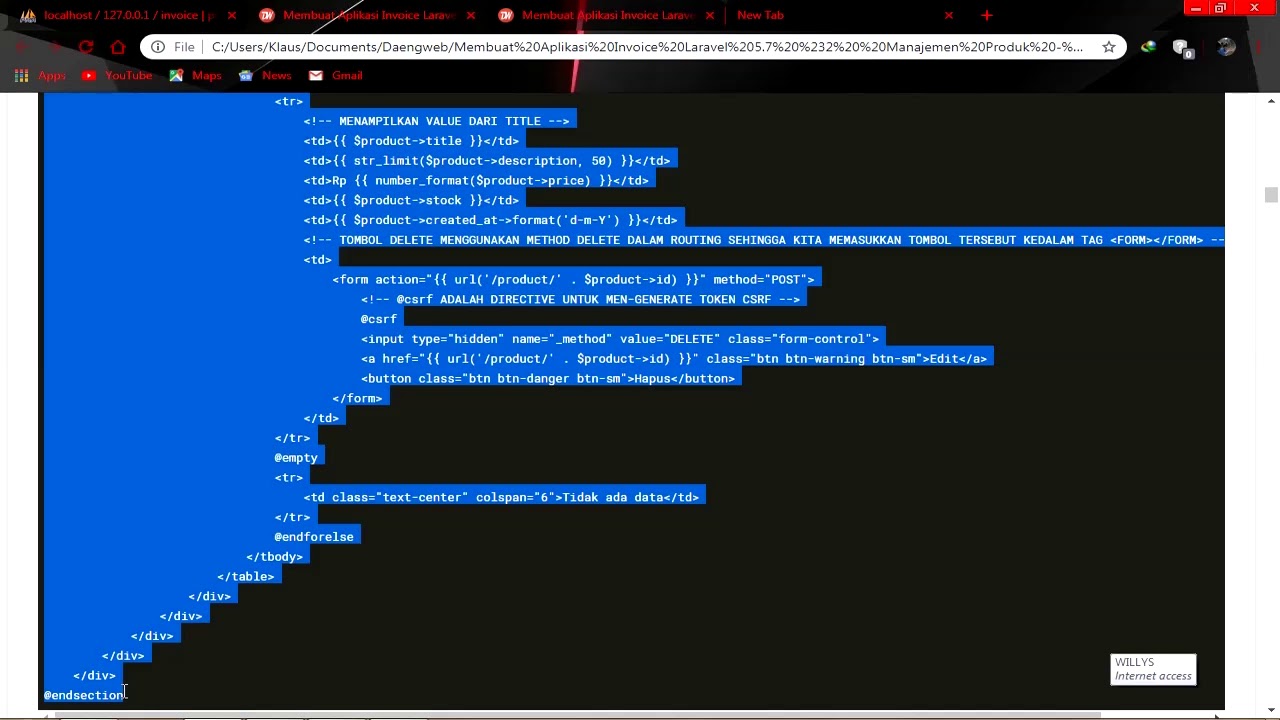Click the MENAMPILKAN VALUE DARI TITLE comment

pyautogui.click(x=437, y=121)
